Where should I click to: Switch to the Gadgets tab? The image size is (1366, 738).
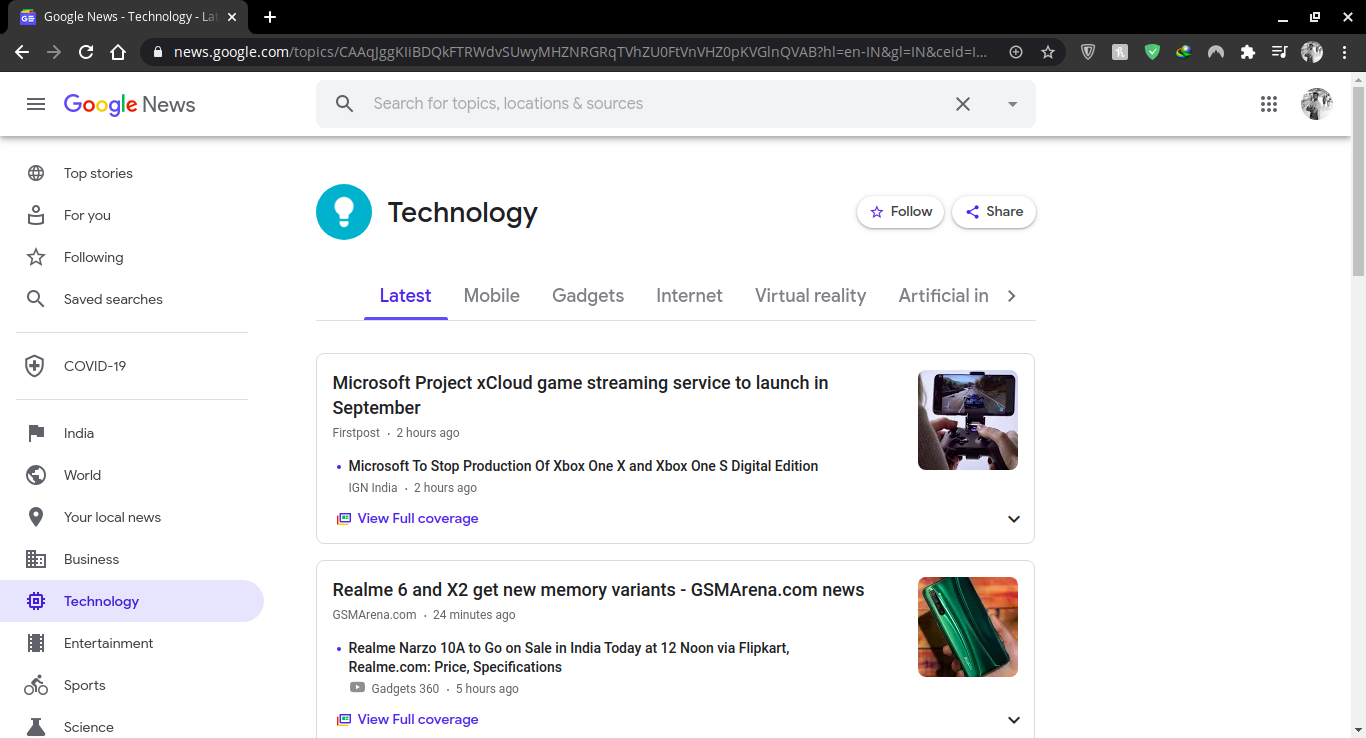click(x=588, y=296)
